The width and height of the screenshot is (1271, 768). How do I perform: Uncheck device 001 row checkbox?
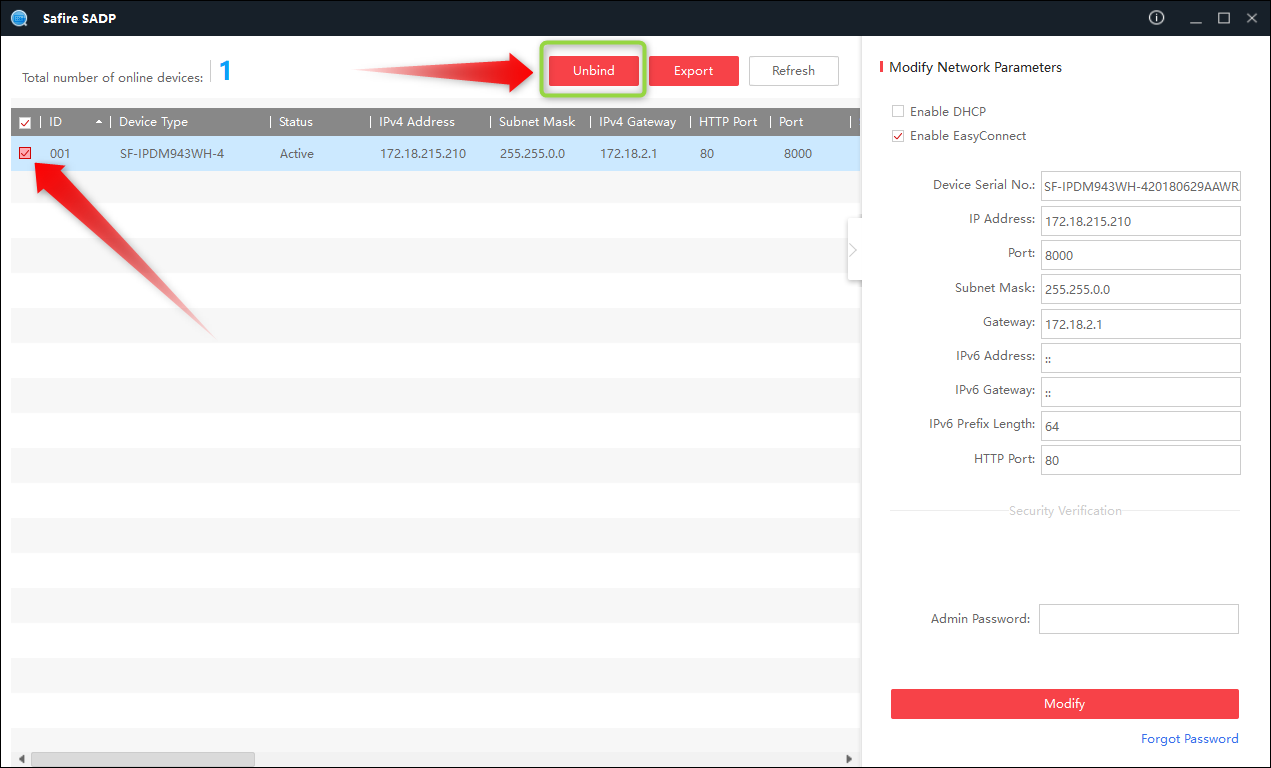click(x=25, y=153)
